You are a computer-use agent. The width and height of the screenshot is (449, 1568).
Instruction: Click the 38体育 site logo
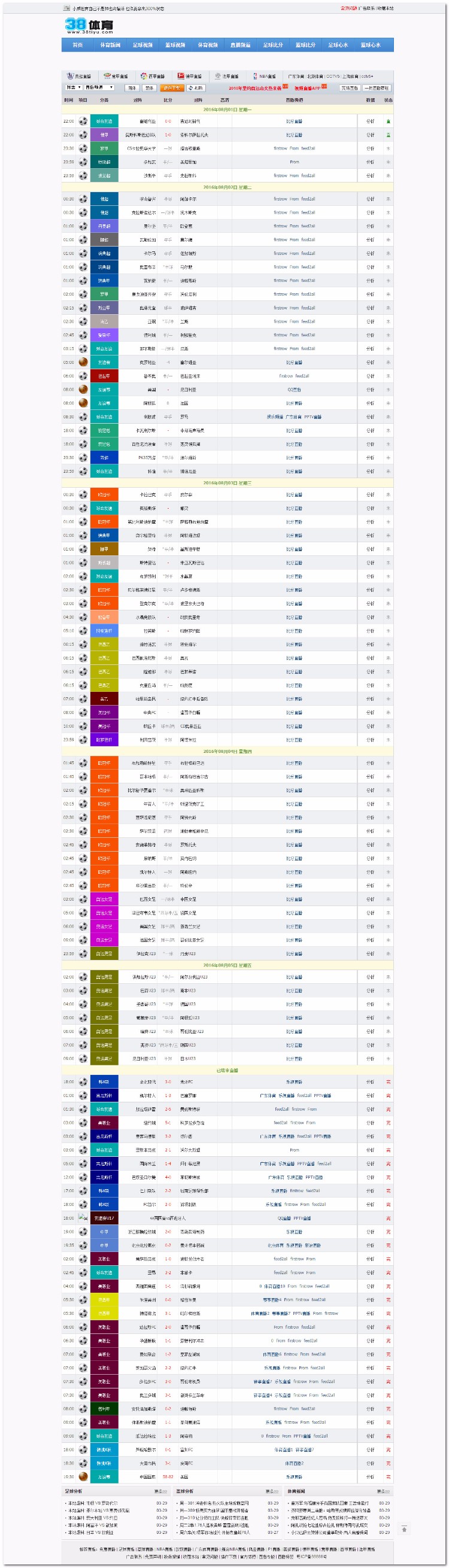[x=89, y=25]
